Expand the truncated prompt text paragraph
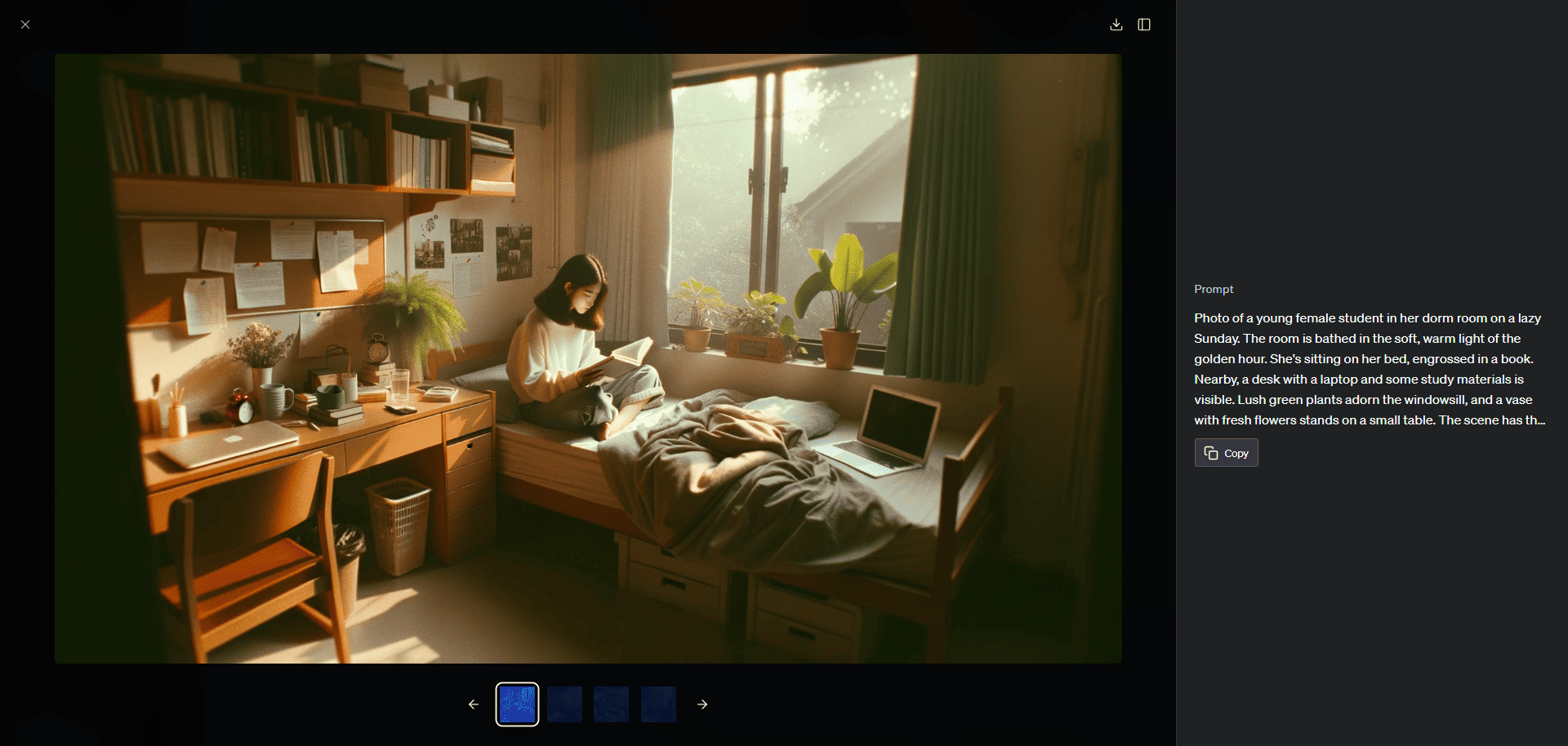The width and height of the screenshot is (1568, 746). 1369,369
